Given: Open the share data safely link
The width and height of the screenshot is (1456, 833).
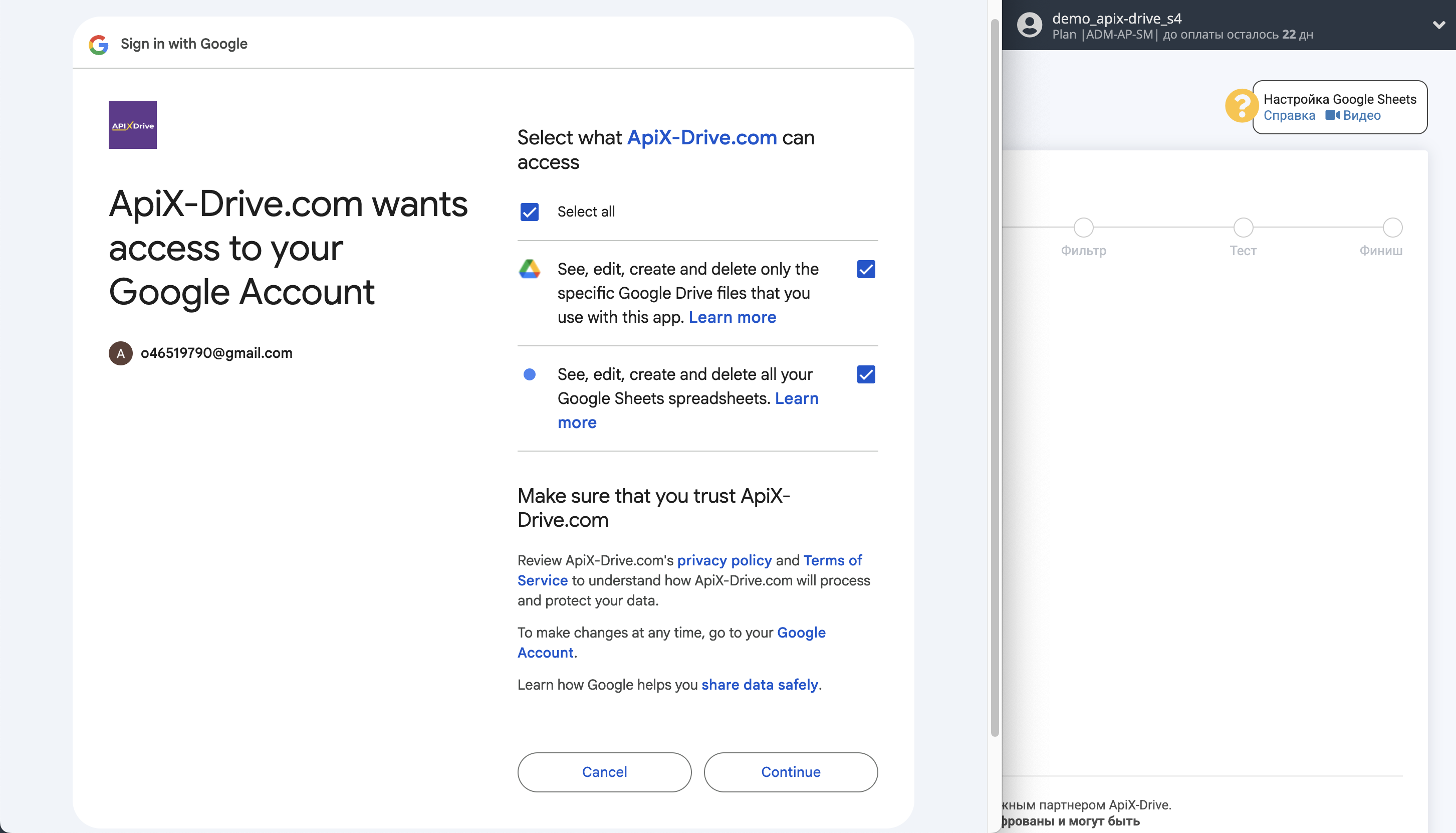Looking at the screenshot, I should pyautogui.click(x=760, y=685).
